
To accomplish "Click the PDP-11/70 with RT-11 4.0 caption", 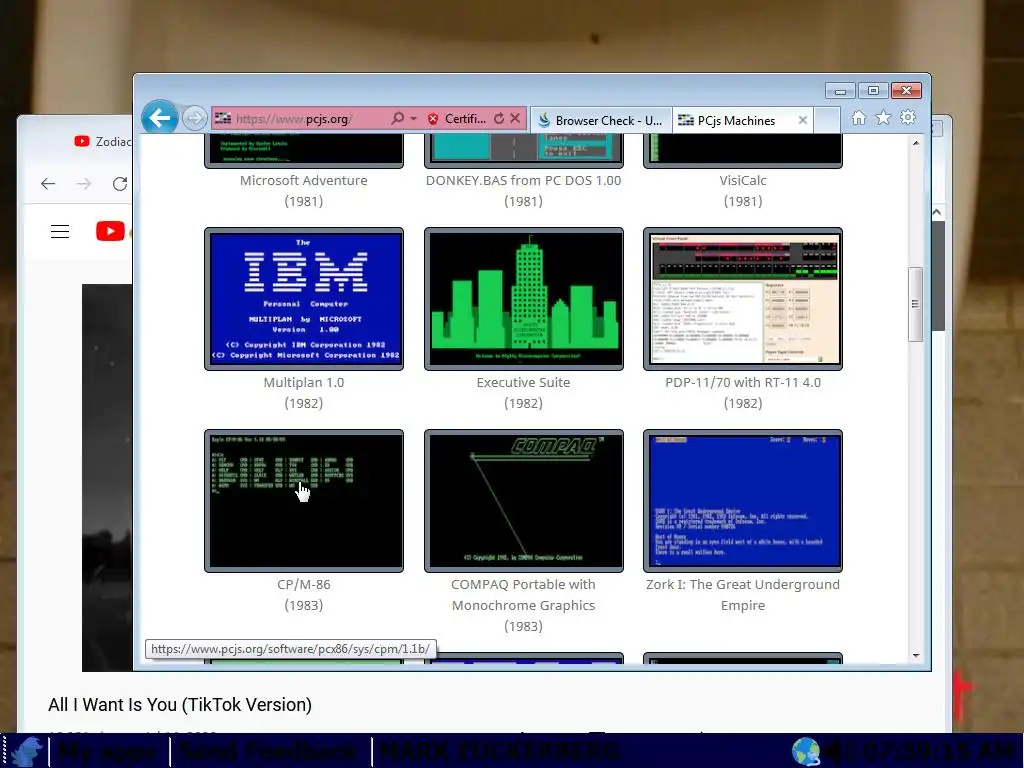I will pos(743,383).
